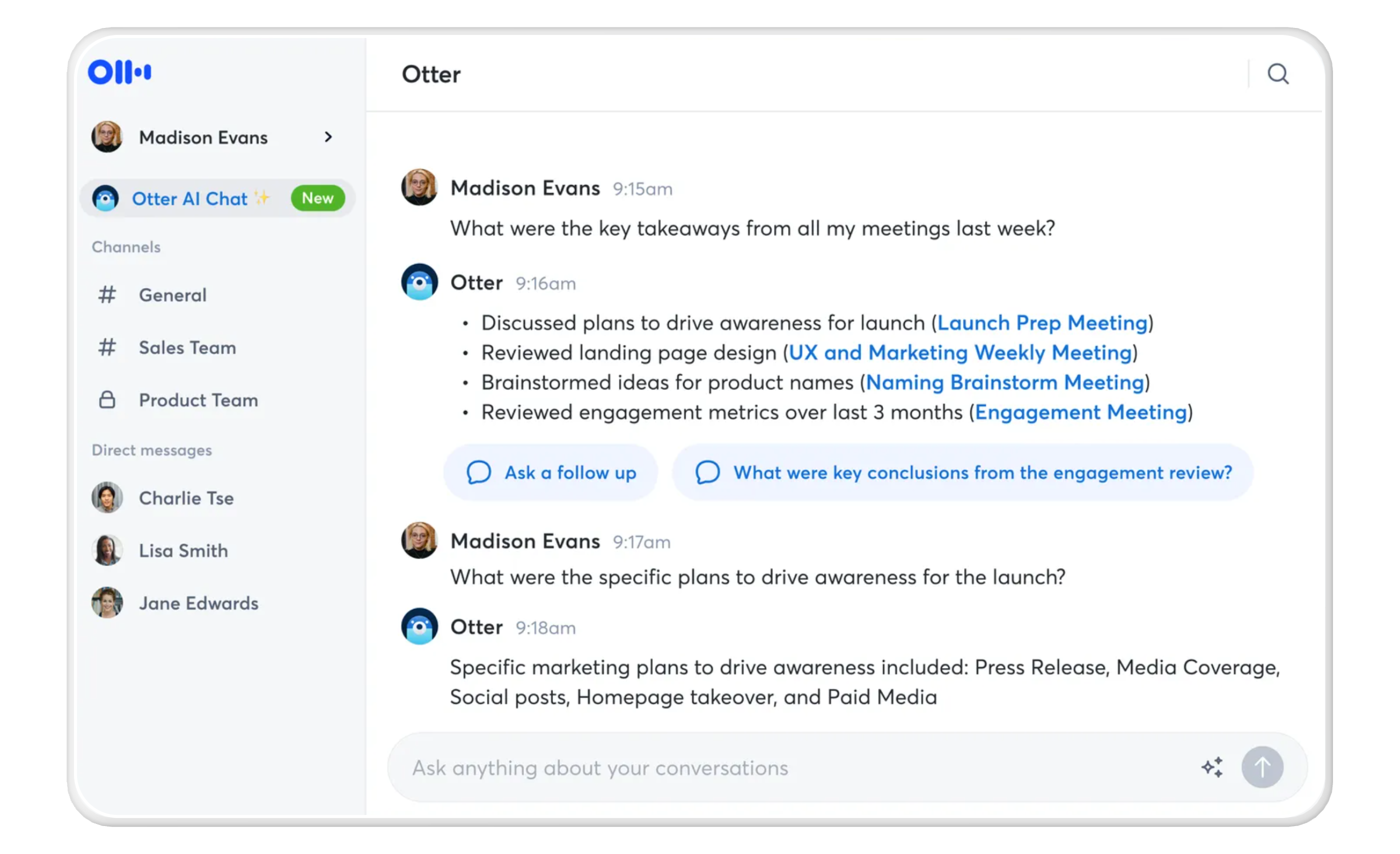The image size is (1400, 854).
Task: Click hash icon next to General
Action: 107,295
